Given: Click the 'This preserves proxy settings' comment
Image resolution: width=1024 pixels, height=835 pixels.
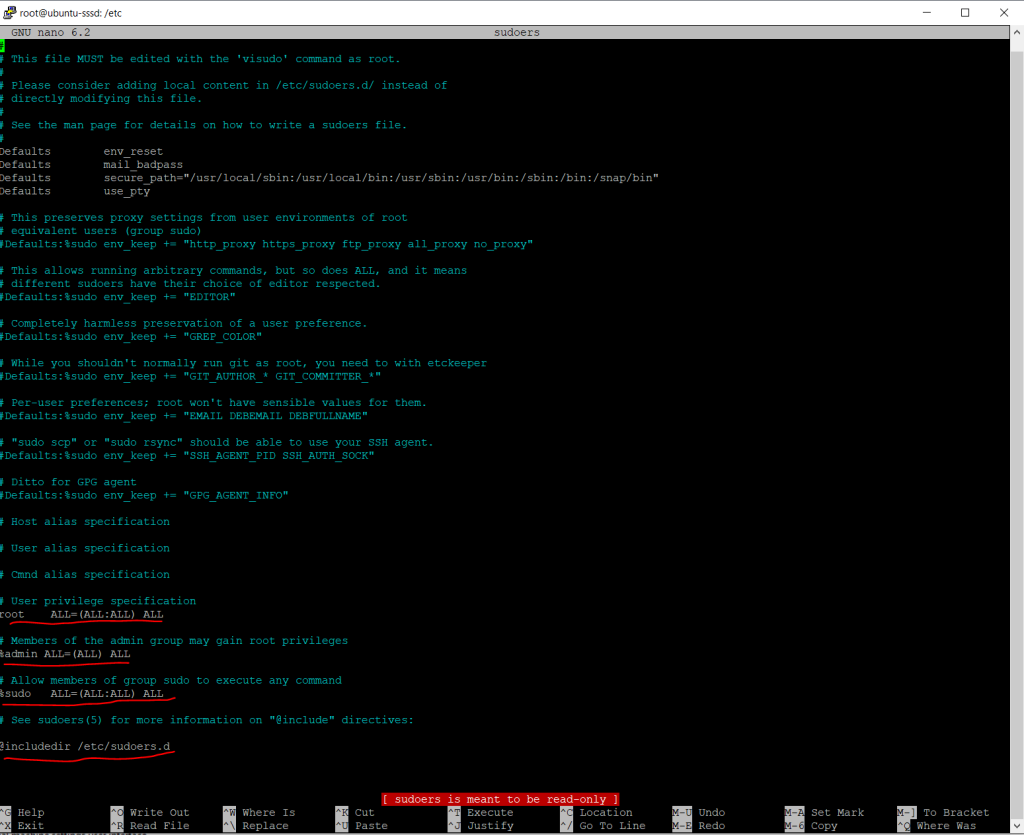Looking at the screenshot, I should point(204,217).
